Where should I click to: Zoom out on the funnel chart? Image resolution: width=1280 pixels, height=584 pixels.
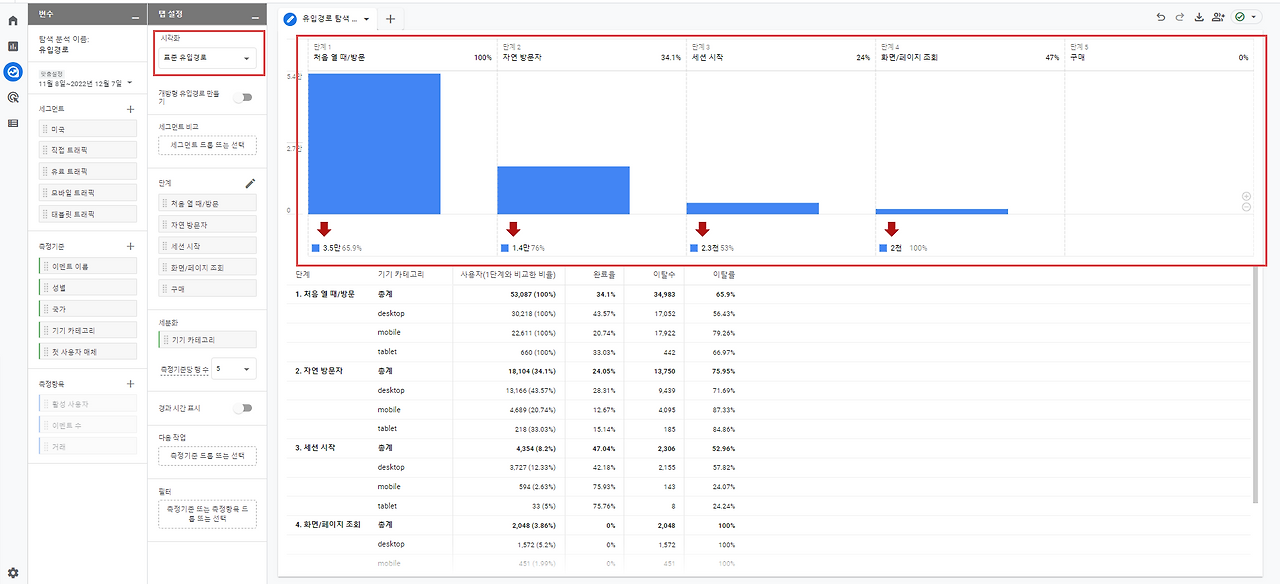(x=1246, y=207)
